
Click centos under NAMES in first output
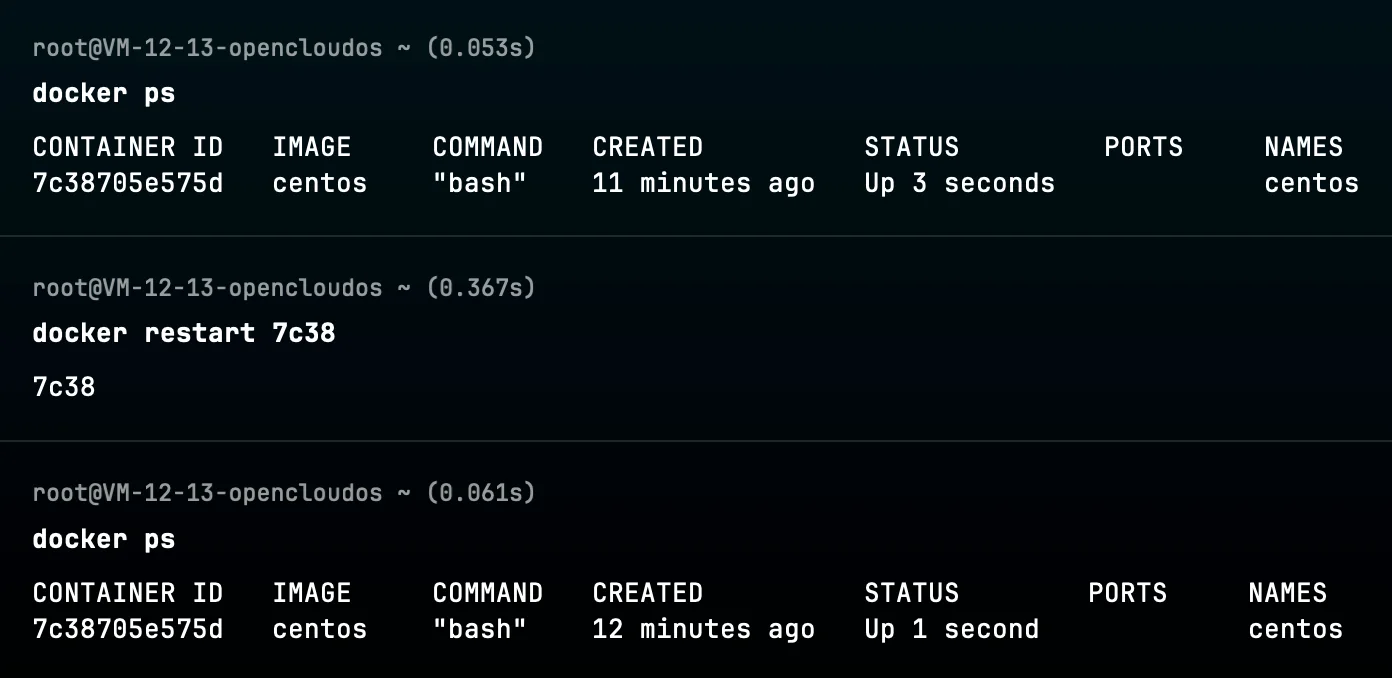point(1311,184)
